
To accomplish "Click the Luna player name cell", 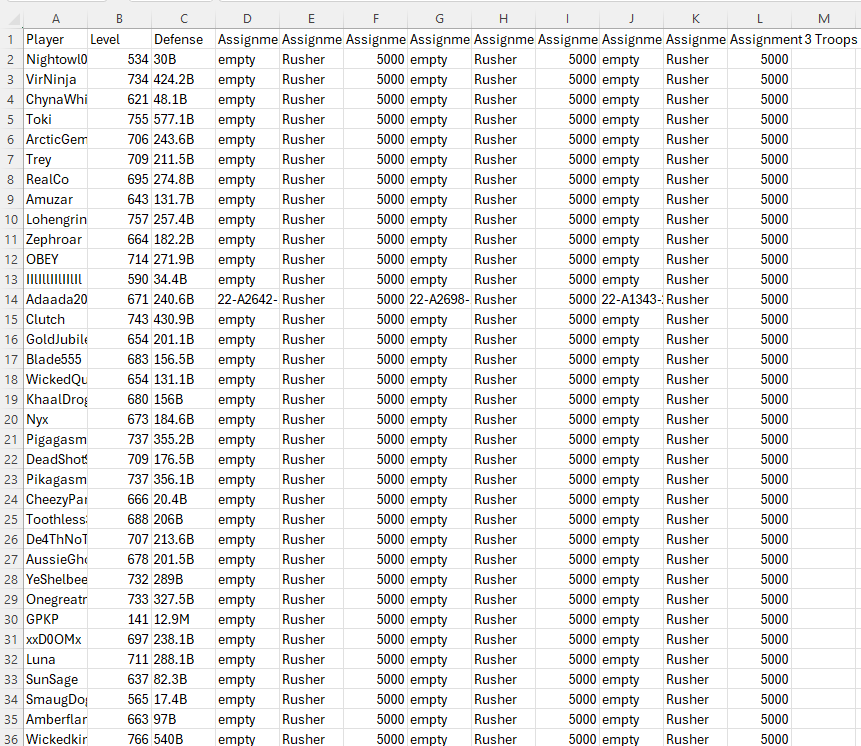I will pyautogui.click(x=56, y=659).
